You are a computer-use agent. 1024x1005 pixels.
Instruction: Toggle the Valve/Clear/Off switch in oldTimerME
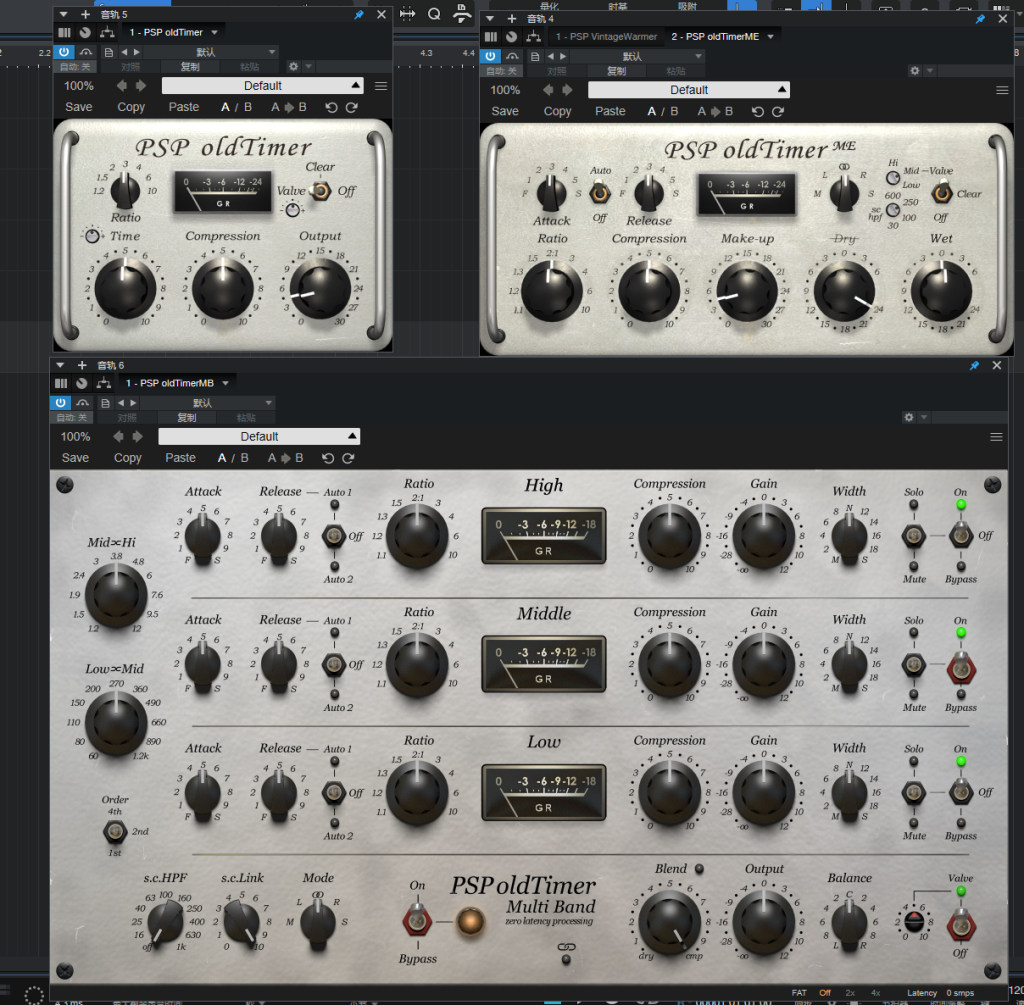point(941,193)
